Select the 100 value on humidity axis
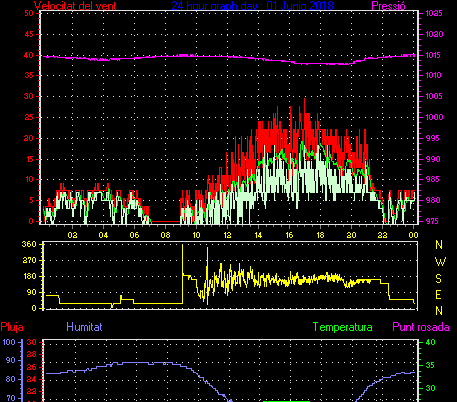This screenshot has height=402, width=457. 9,342
